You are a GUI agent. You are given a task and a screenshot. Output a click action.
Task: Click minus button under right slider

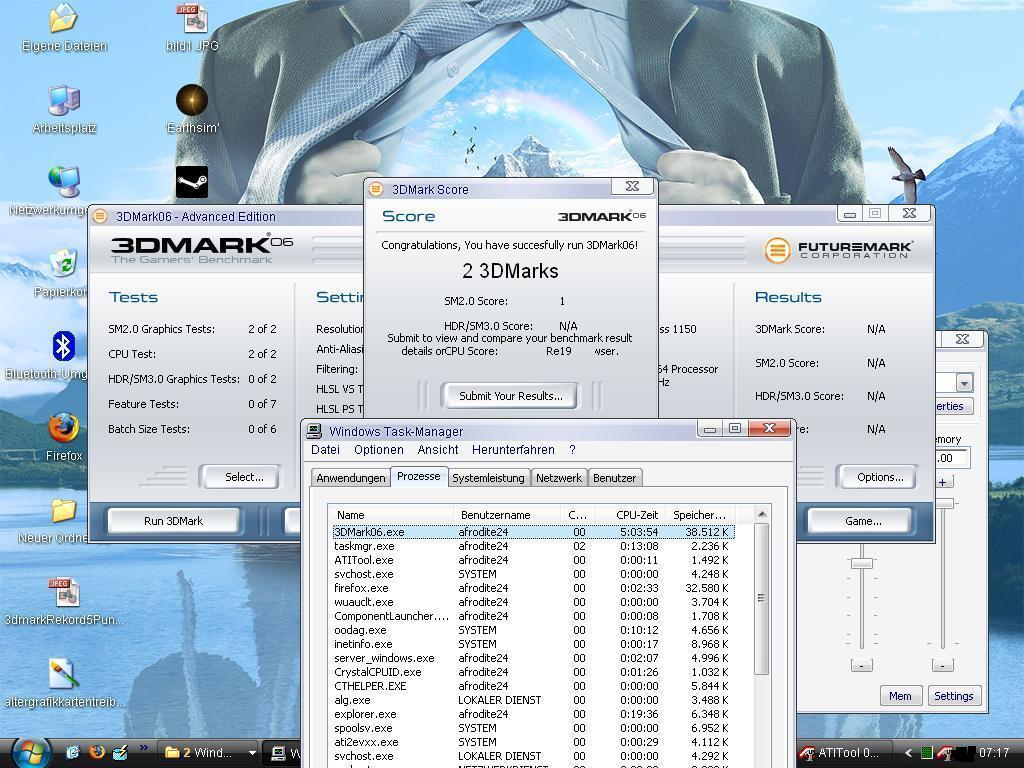click(x=942, y=665)
